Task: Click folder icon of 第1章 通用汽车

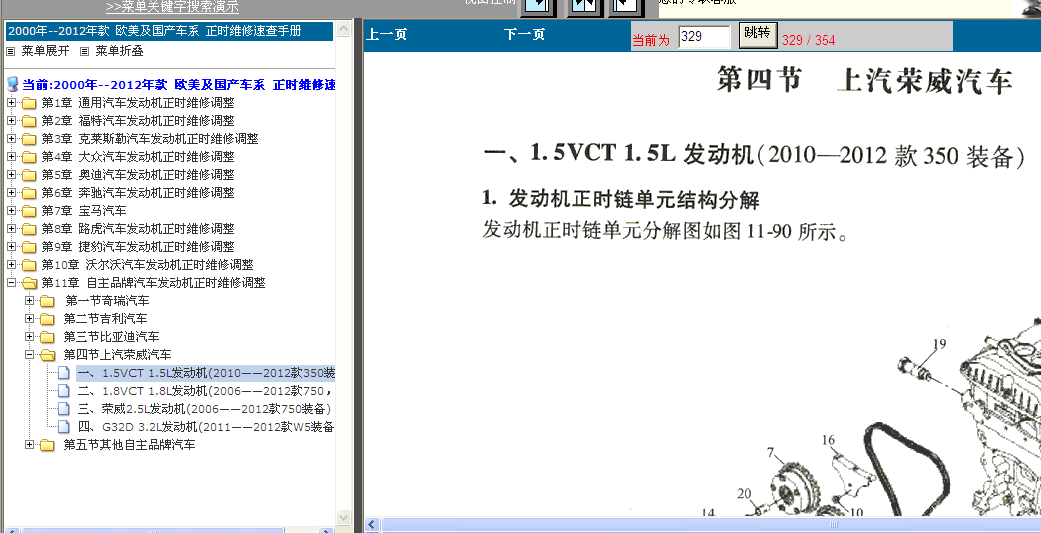Action: coord(29,103)
